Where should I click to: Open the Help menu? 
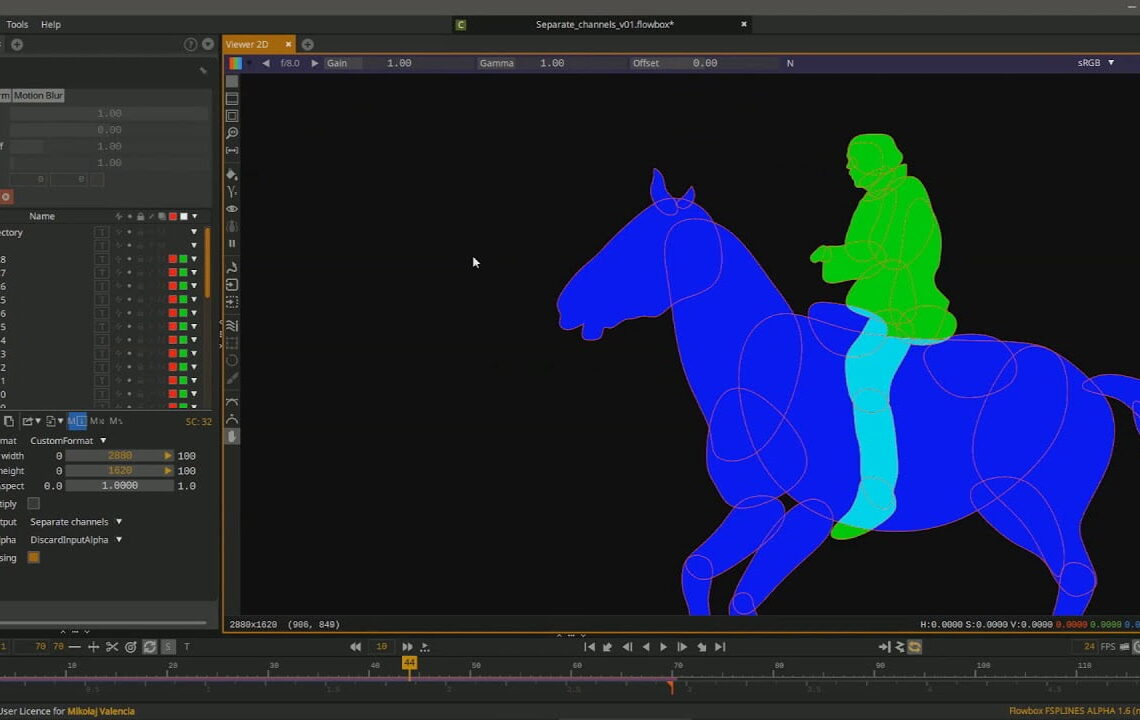click(50, 24)
